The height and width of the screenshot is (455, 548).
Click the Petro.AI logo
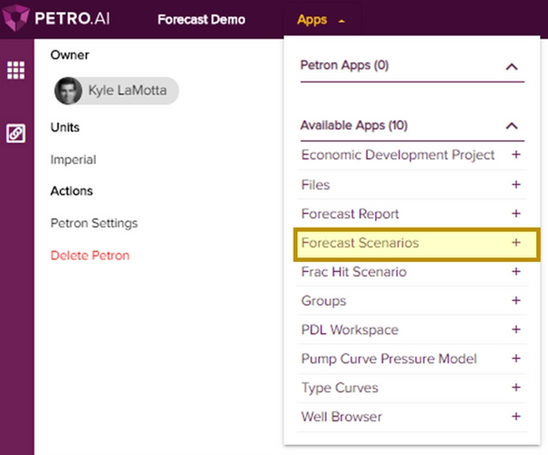pyautogui.click(x=56, y=18)
